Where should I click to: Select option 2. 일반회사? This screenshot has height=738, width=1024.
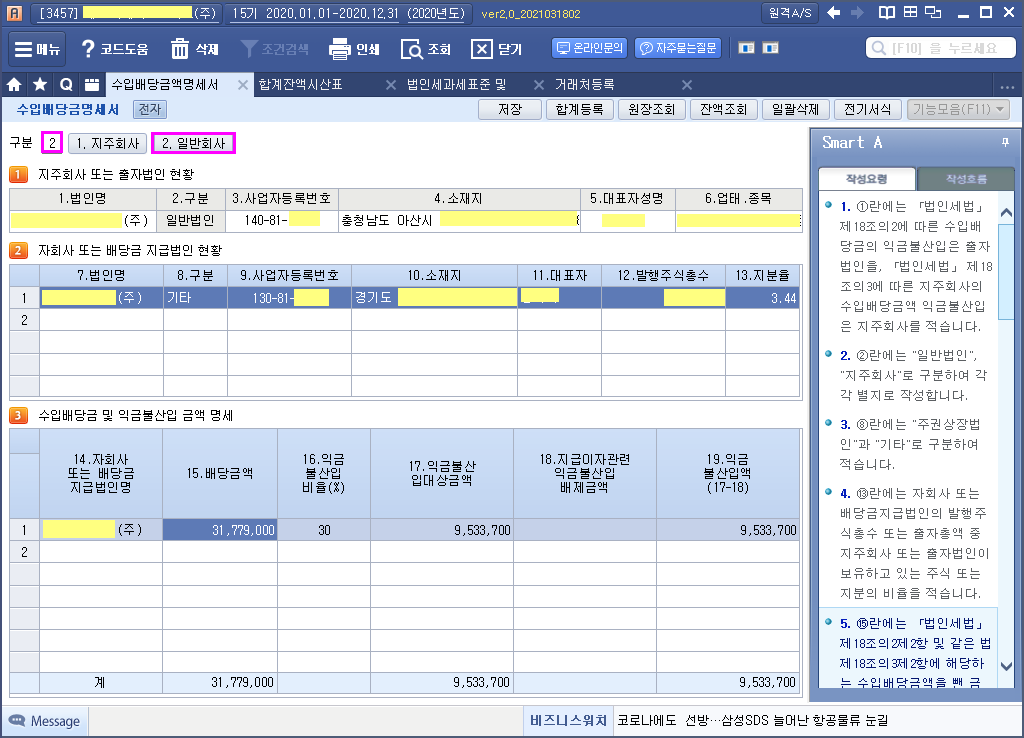point(193,143)
